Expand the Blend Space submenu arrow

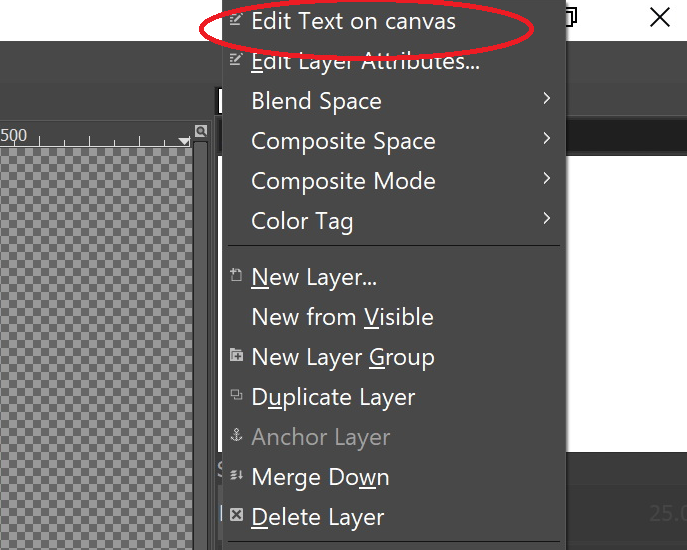pyautogui.click(x=547, y=99)
